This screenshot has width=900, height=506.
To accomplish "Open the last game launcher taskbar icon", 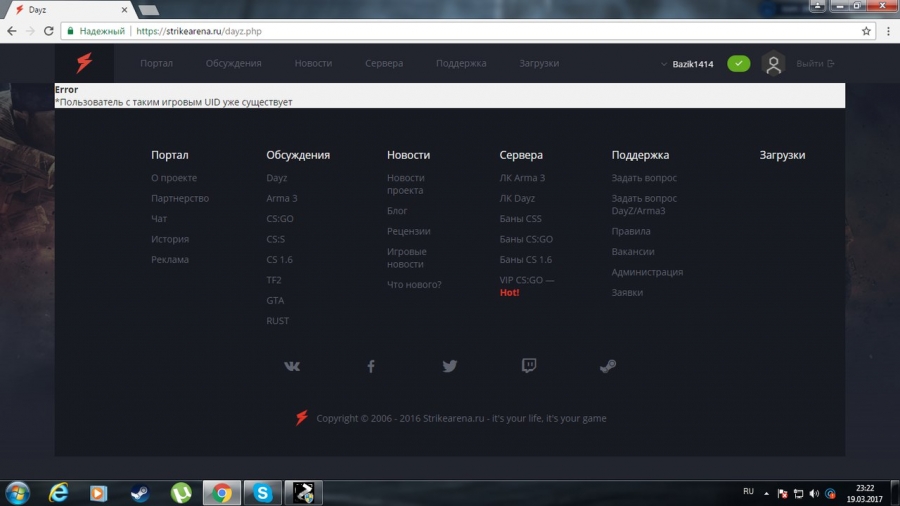I will (x=304, y=493).
